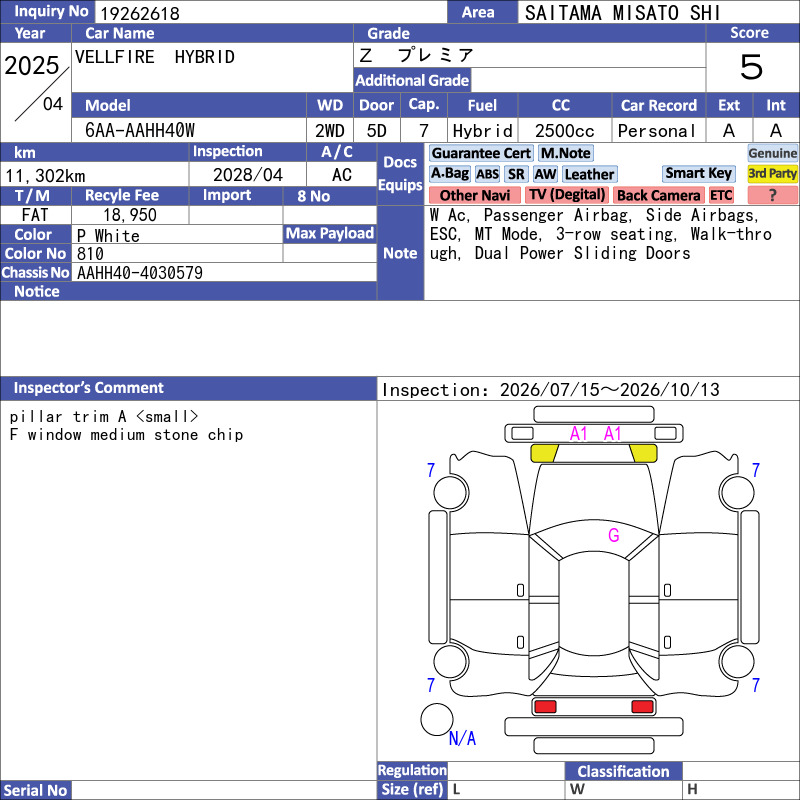
Task: Click the A-Bag equipment badge
Action: (449, 174)
